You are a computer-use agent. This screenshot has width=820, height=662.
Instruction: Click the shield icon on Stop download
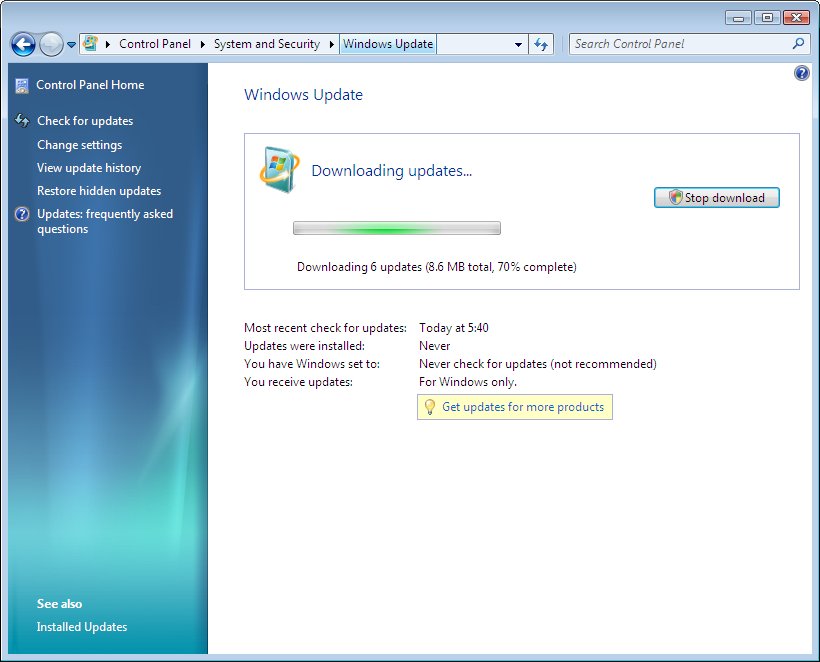[676, 197]
